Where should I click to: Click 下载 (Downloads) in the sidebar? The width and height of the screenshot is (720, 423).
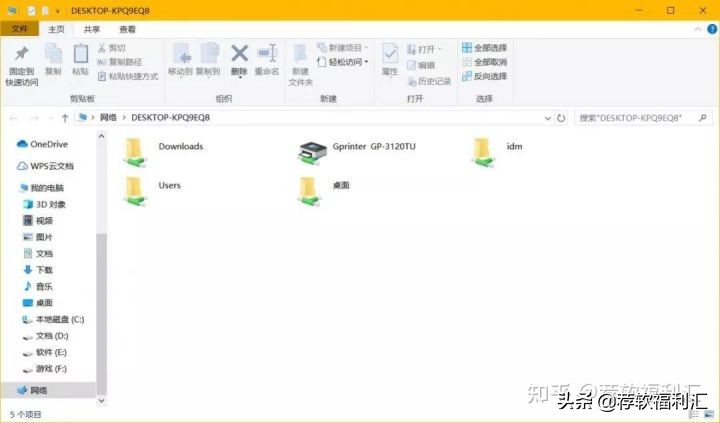[38, 270]
